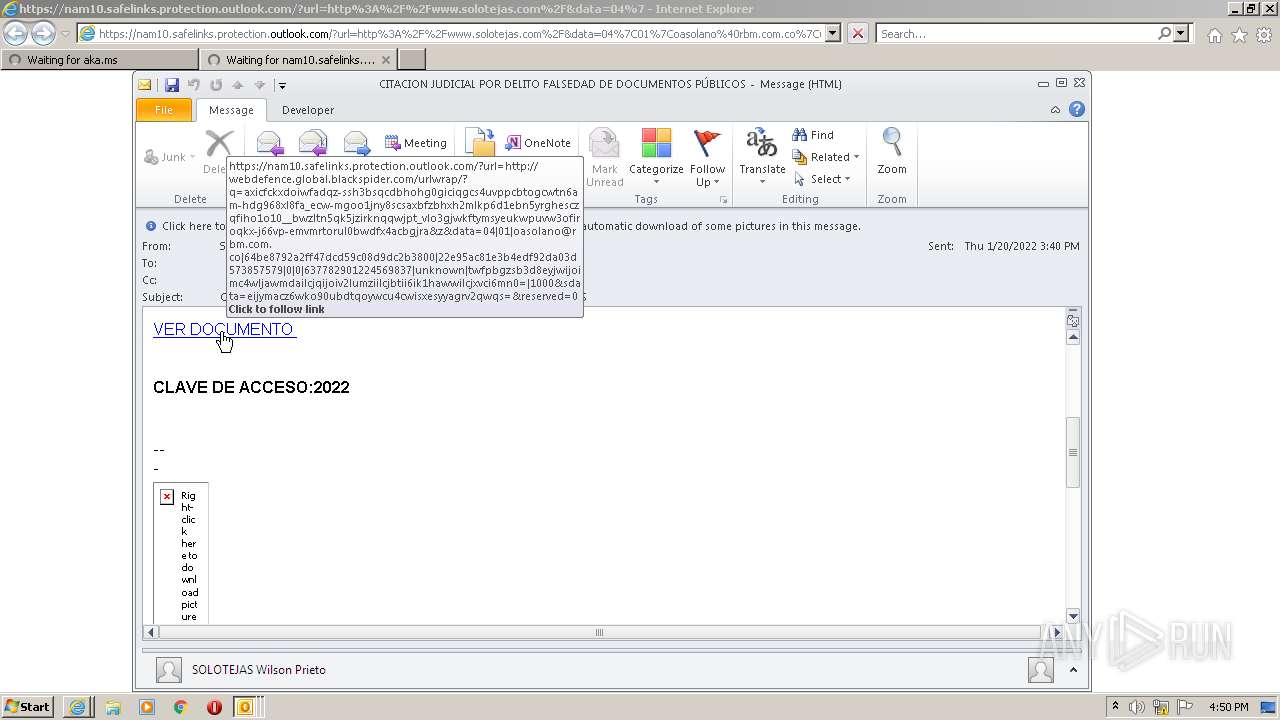Click the Undo arrow in quick access toolbar
This screenshot has height=720, width=1280.
click(194, 85)
